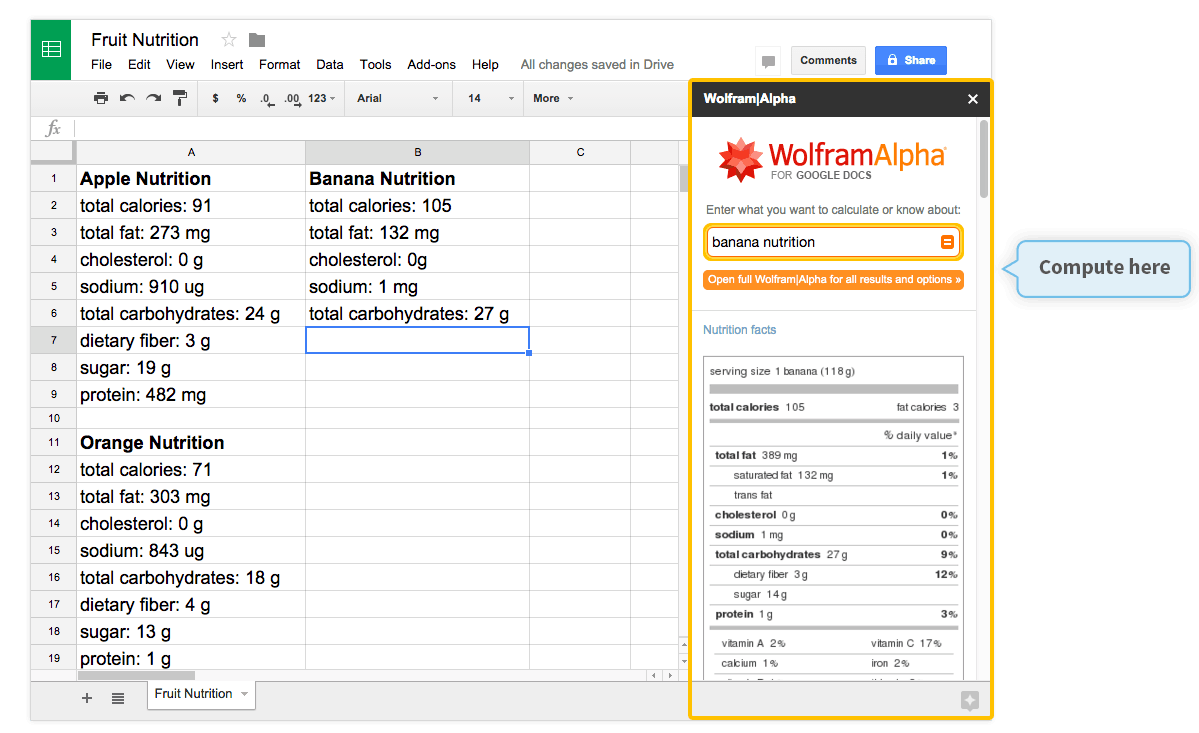Open the Arial font dropdown
1199x733 pixels.
tap(398, 98)
